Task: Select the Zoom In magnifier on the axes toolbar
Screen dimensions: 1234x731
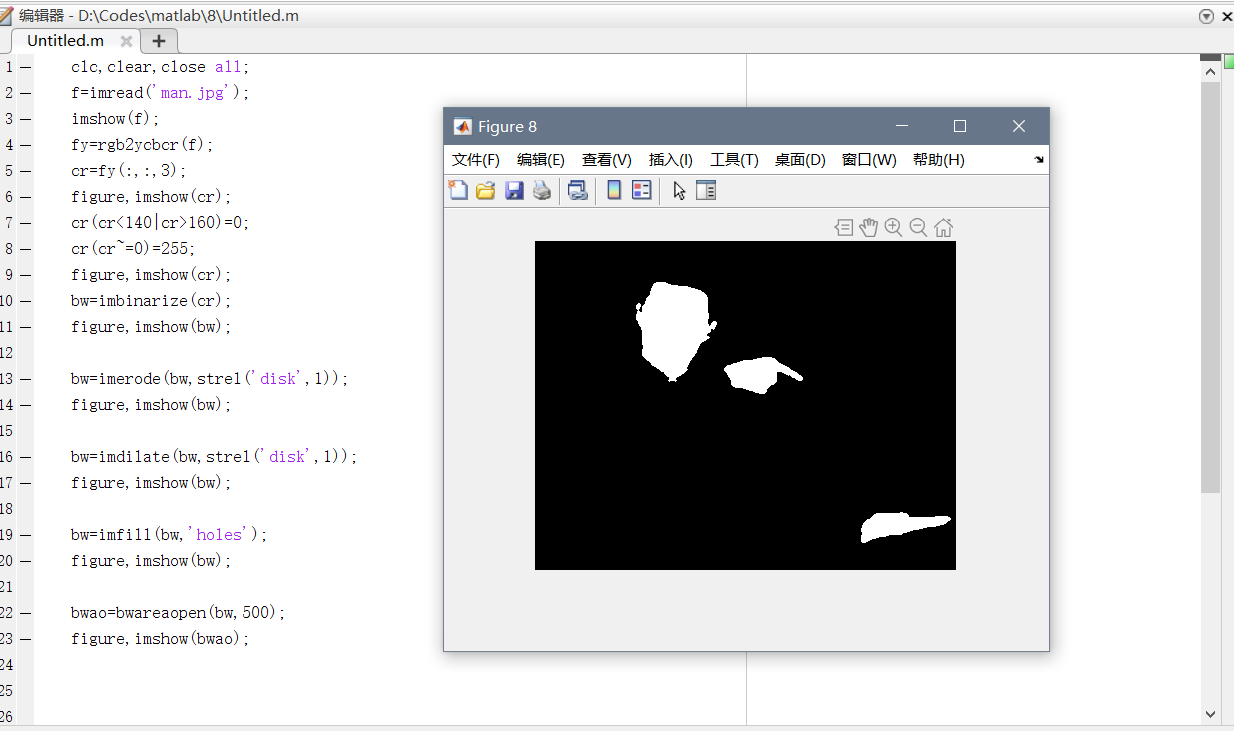Action: tap(893, 228)
